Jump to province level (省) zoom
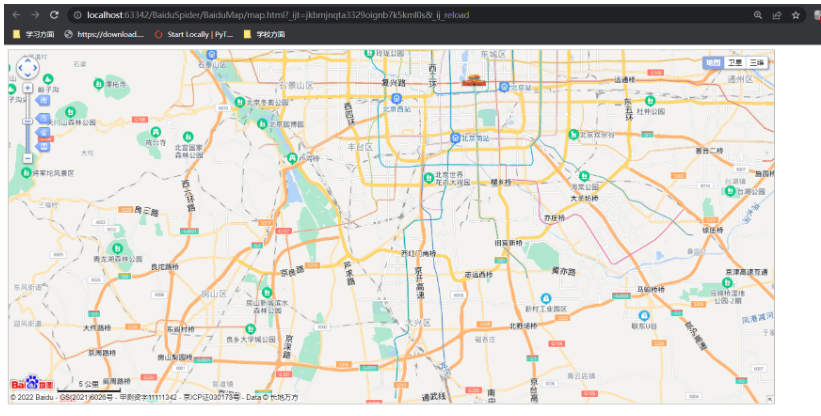 tap(44, 132)
